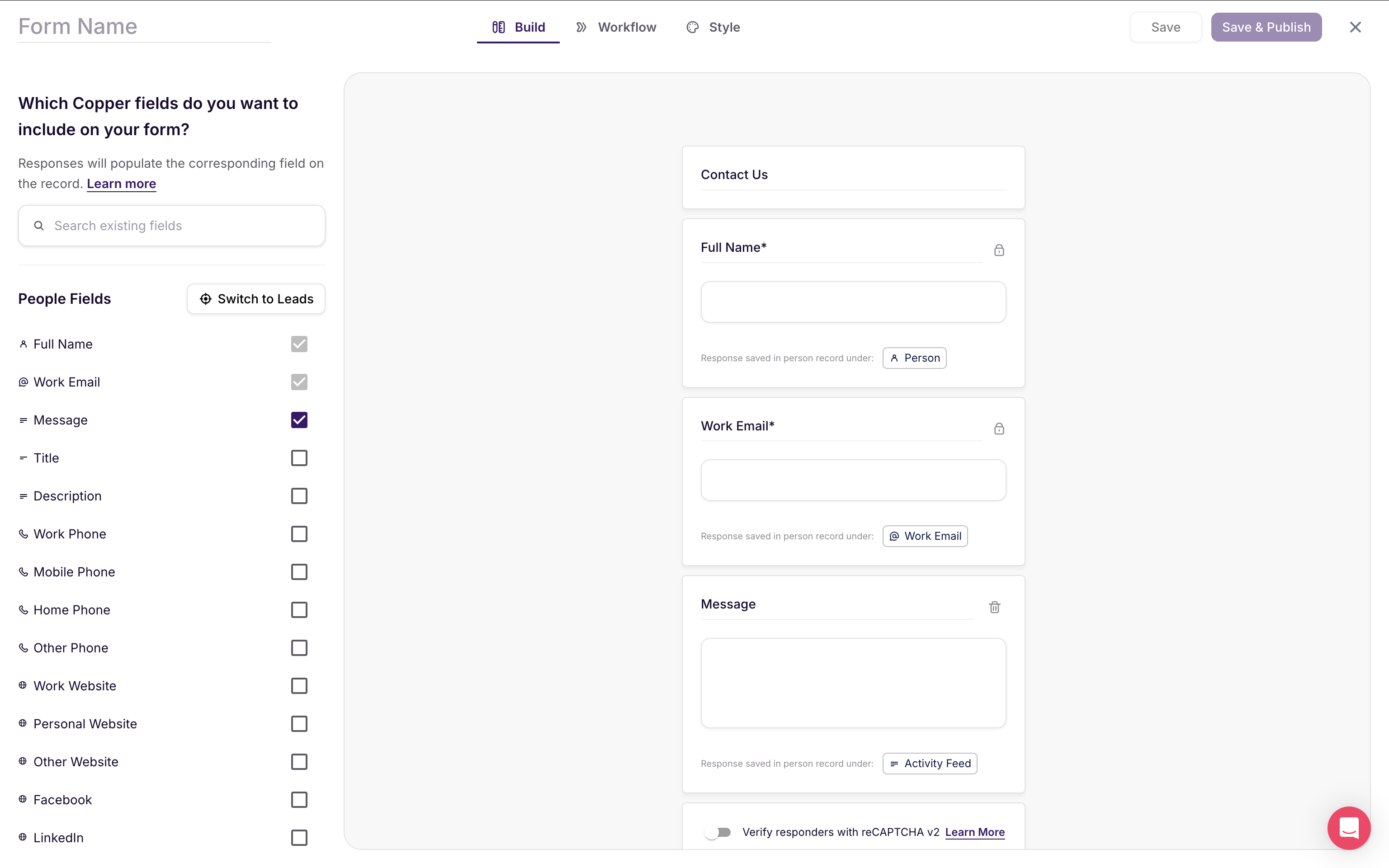Focus the Search existing fields box
The height and width of the screenshot is (868, 1389).
[172, 226]
